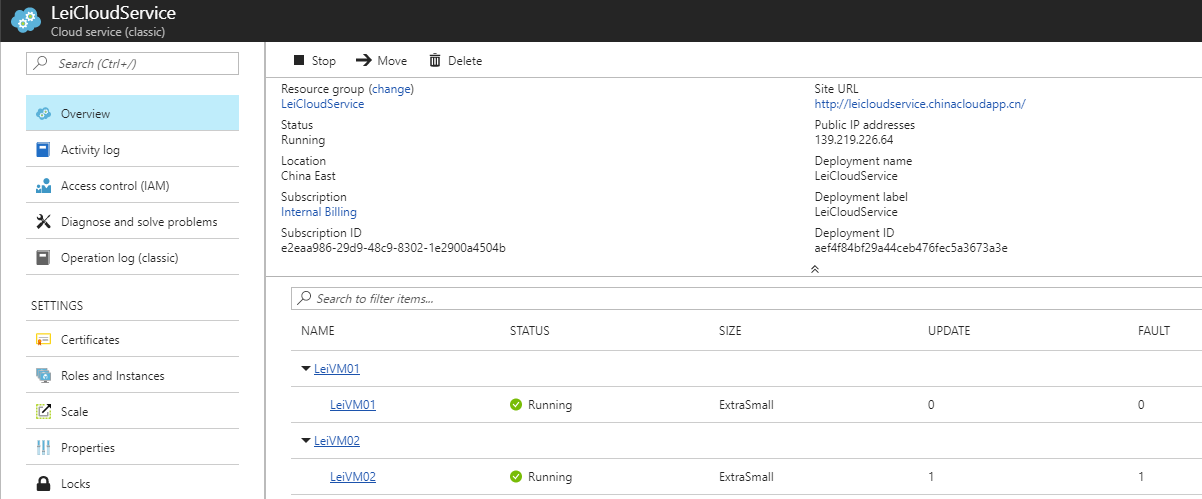Image resolution: width=1202 pixels, height=499 pixels.
Task: Open Roles and Instances settings item
Action: click(x=133, y=376)
